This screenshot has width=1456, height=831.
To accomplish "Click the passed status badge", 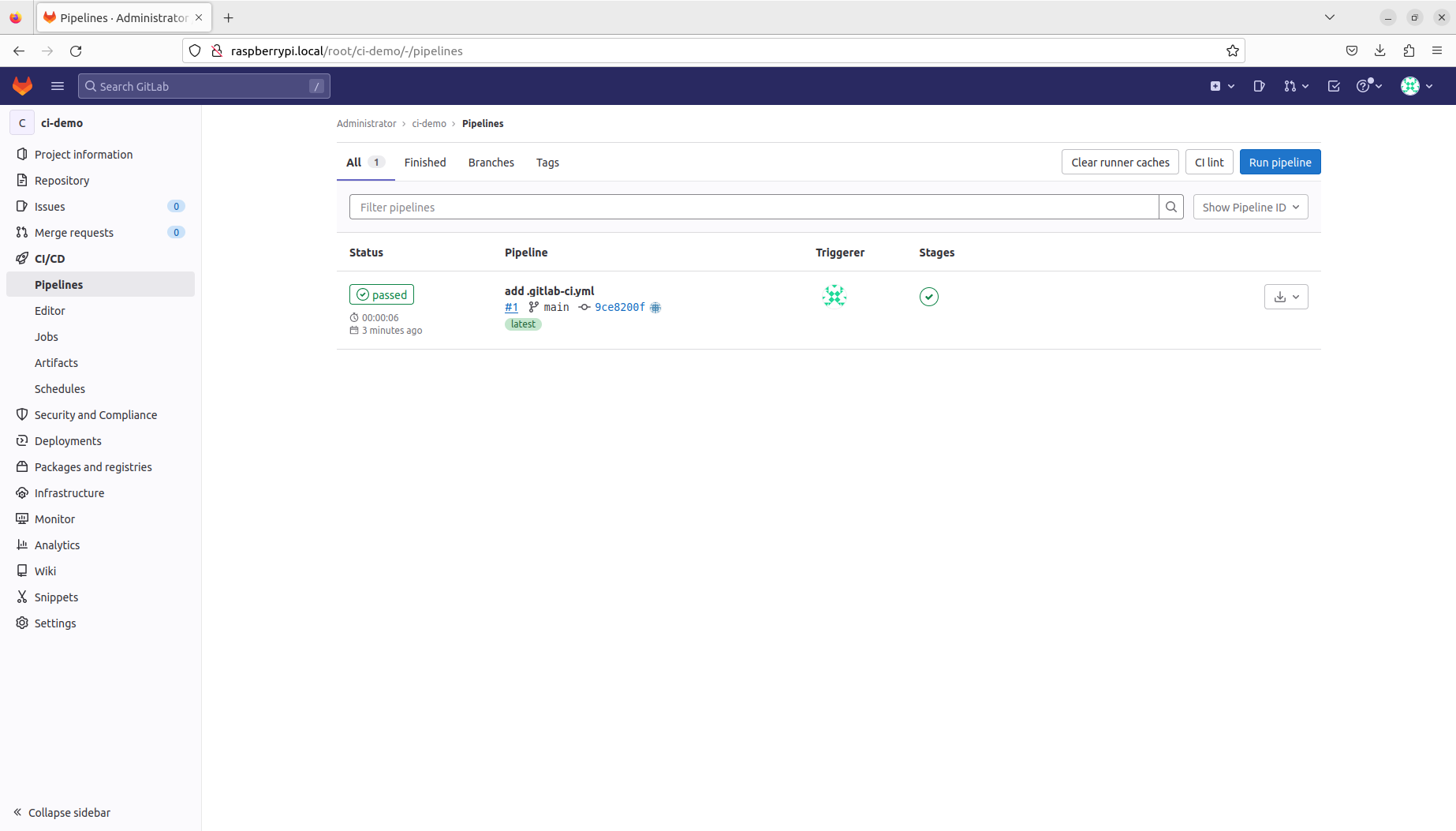I will 382,294.
